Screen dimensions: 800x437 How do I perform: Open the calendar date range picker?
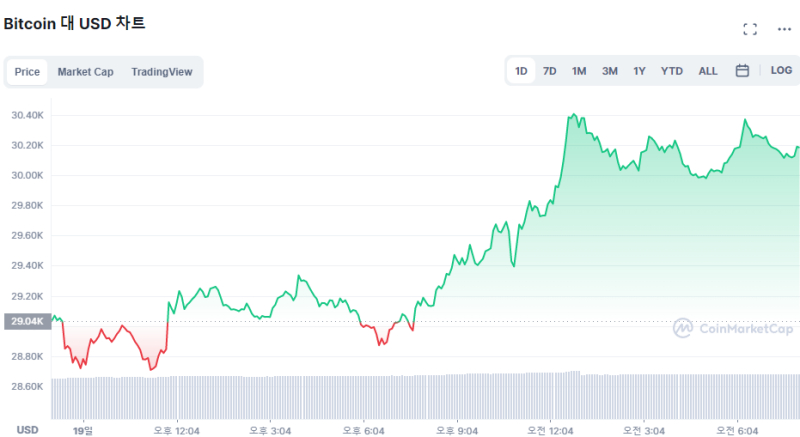[742, 71]
